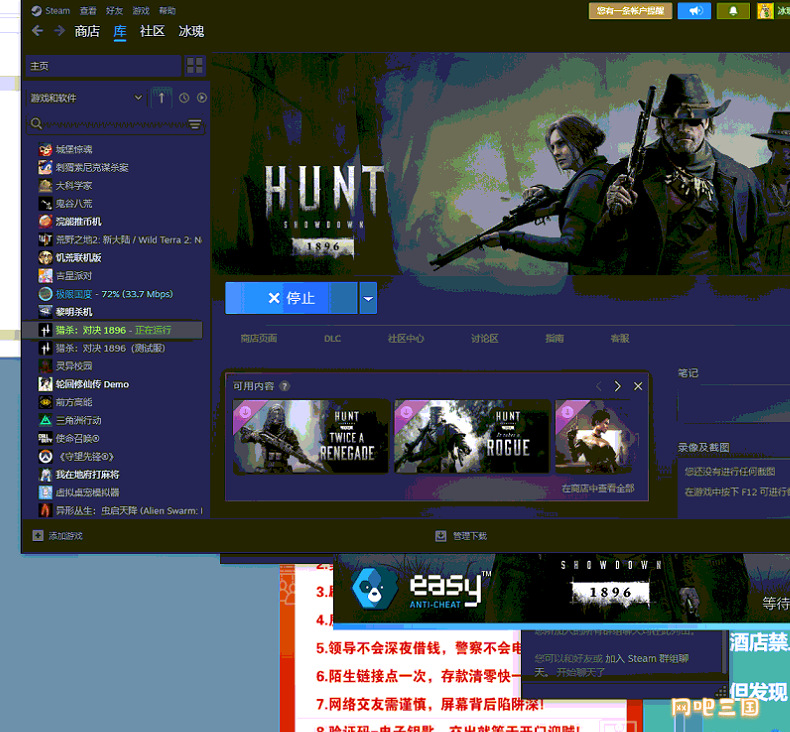Click the 停止 stop game button
Viewport: 790px width, 732px height.
pos(291,298)
